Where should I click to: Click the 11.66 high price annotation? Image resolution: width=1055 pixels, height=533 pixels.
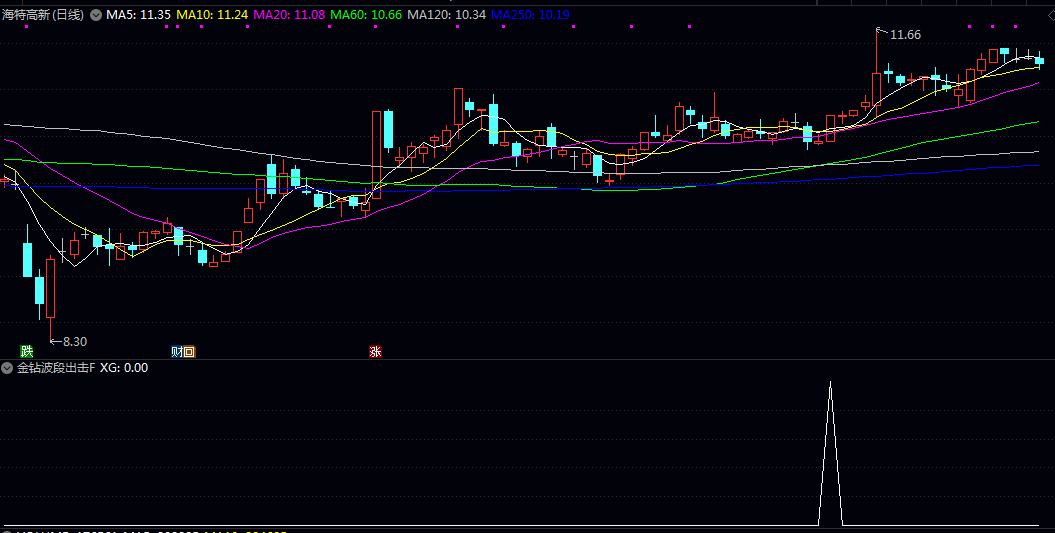click(905, 35)
